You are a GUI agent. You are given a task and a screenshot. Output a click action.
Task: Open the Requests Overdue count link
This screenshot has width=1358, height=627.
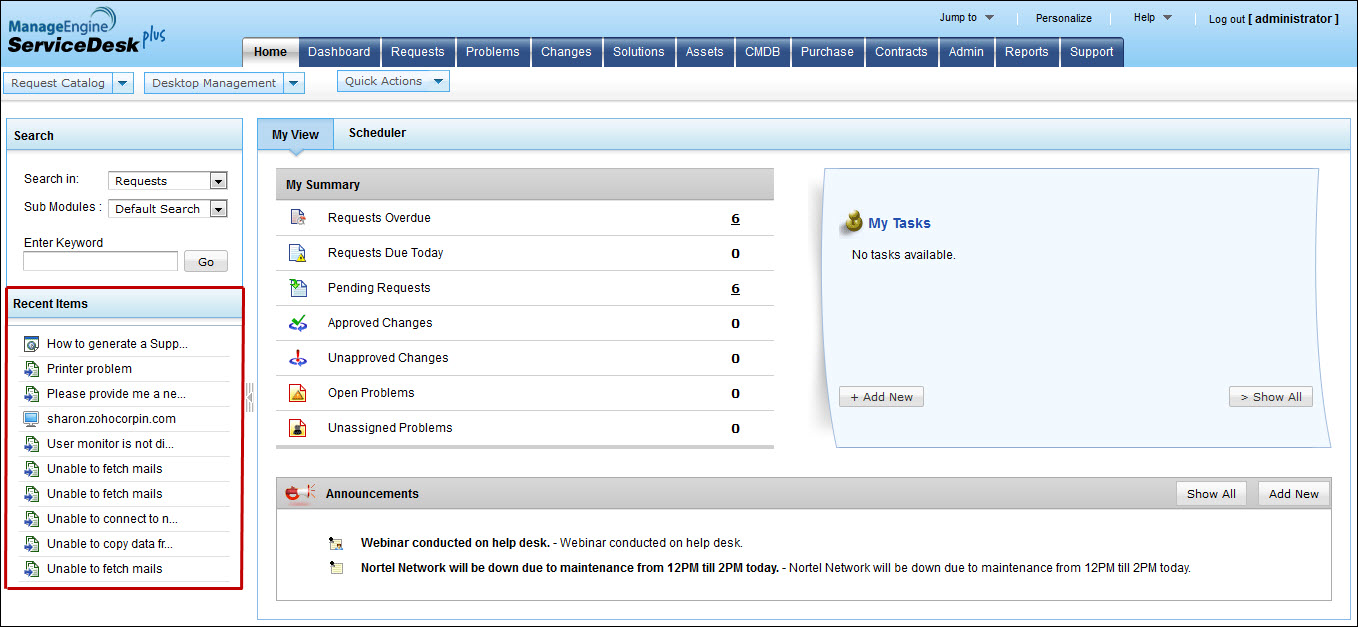pyautogui.click(x=735, y=218)
